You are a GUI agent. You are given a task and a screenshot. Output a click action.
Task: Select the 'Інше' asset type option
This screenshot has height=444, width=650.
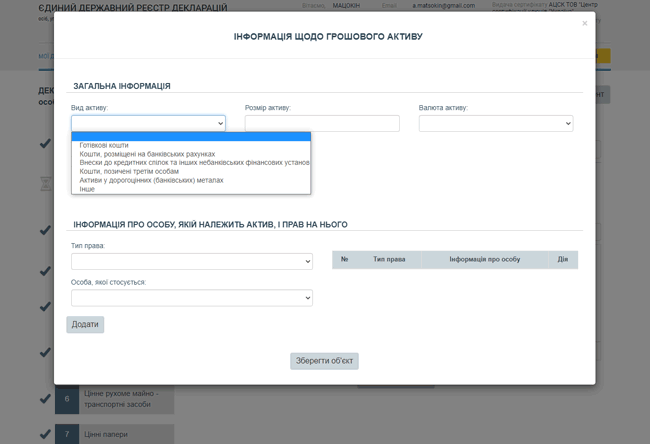point(87,189)
